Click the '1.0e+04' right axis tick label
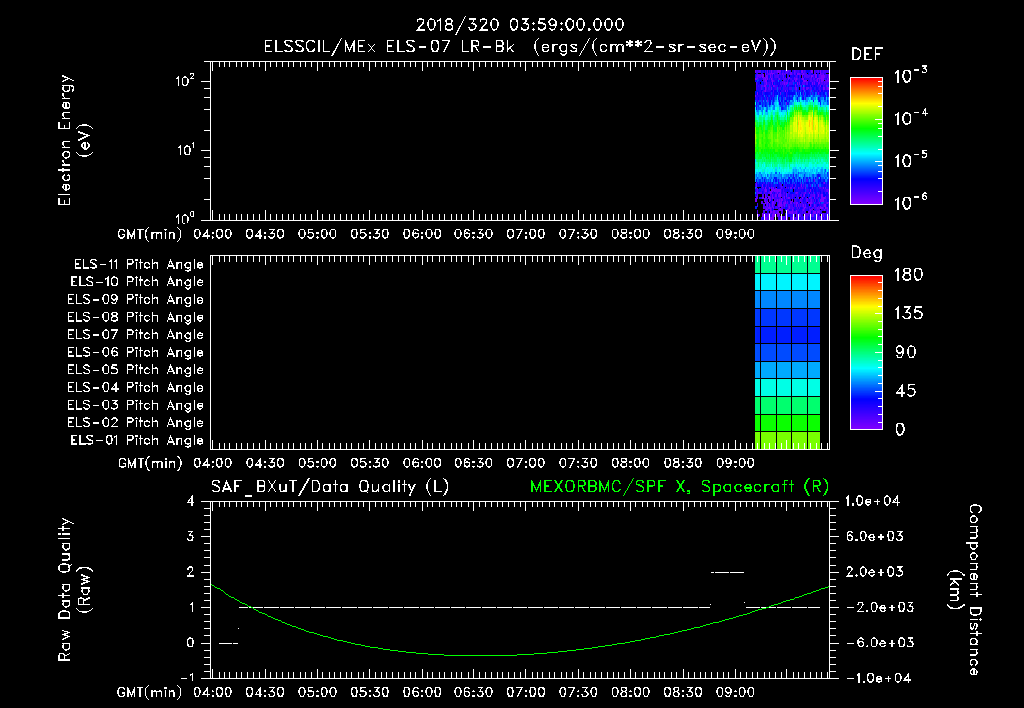 point(872,502)
